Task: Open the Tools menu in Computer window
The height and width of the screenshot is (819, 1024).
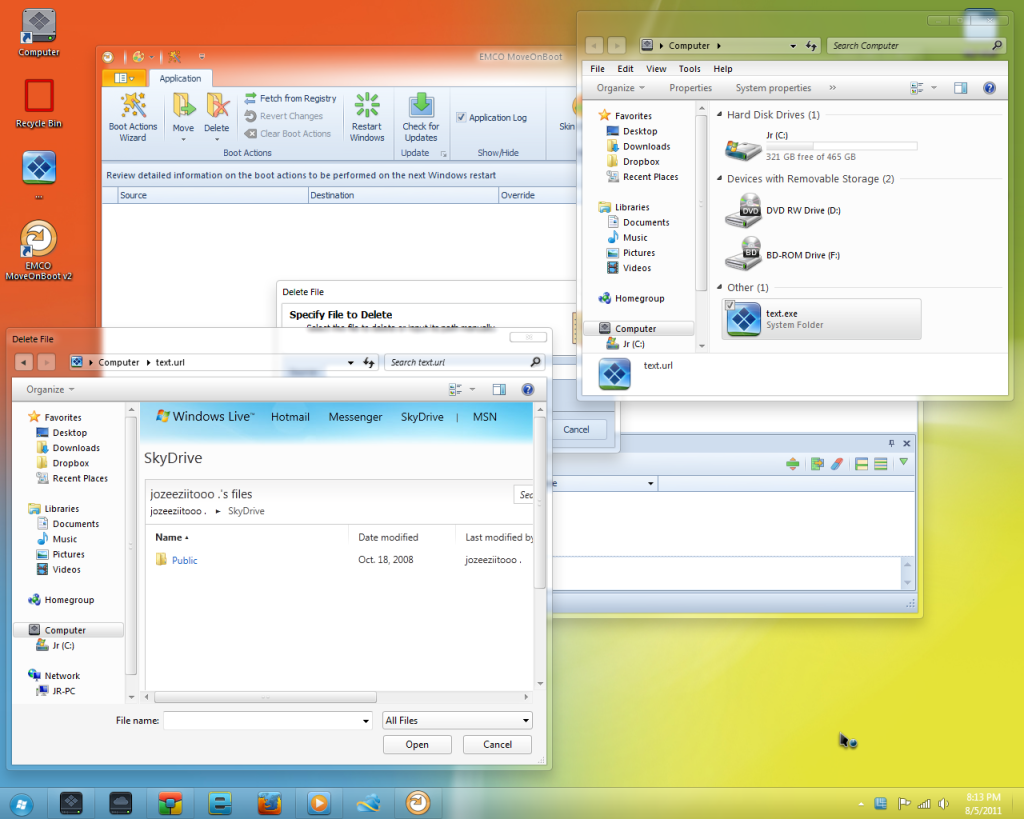Action: [x=689, y=69]
